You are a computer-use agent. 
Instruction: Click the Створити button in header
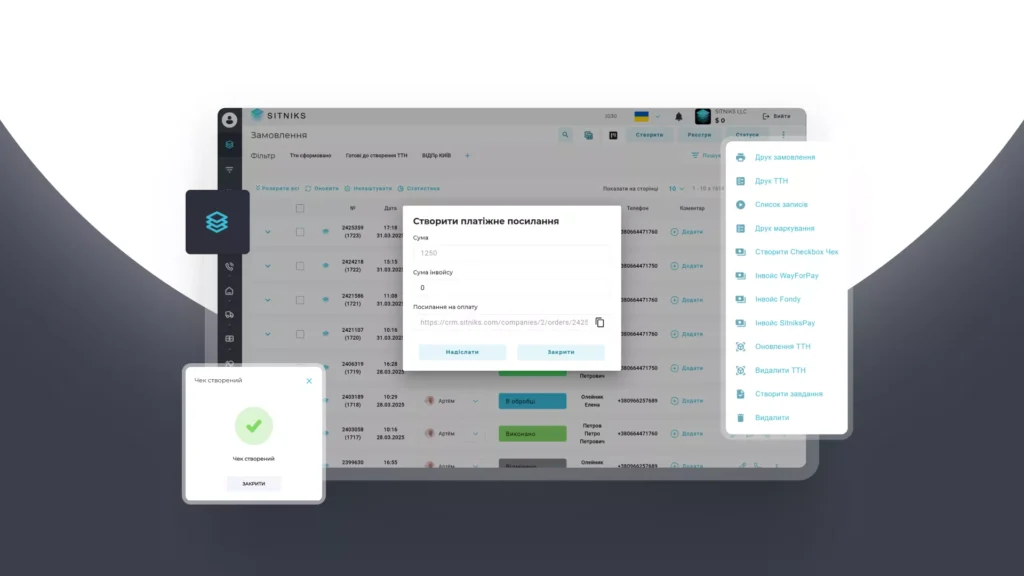click(649, 135)
